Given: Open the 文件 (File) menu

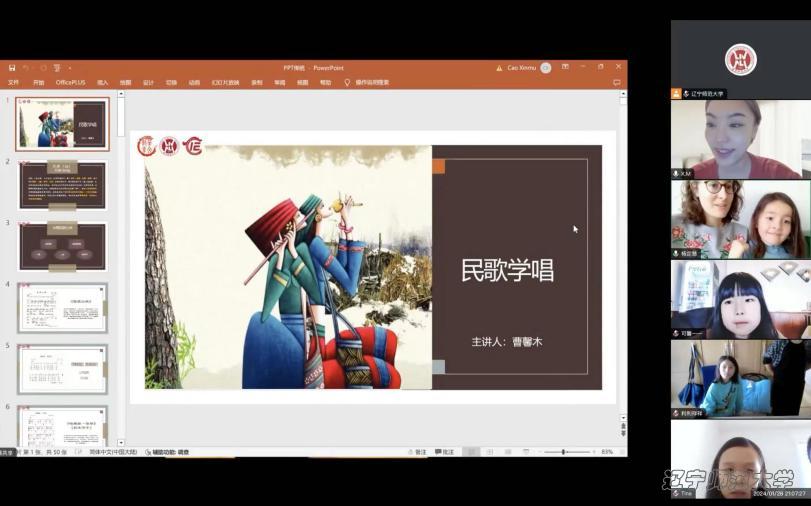Looking at the screenshot, I should (x=13, y=82).
